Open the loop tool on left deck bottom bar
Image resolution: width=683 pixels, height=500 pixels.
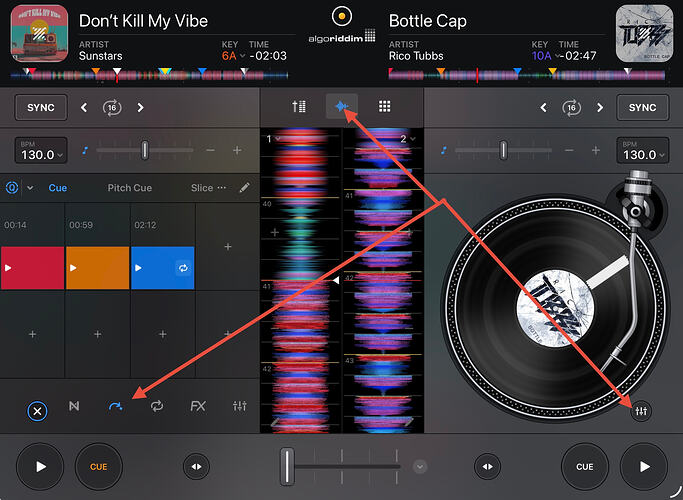[x=157, y=406]
